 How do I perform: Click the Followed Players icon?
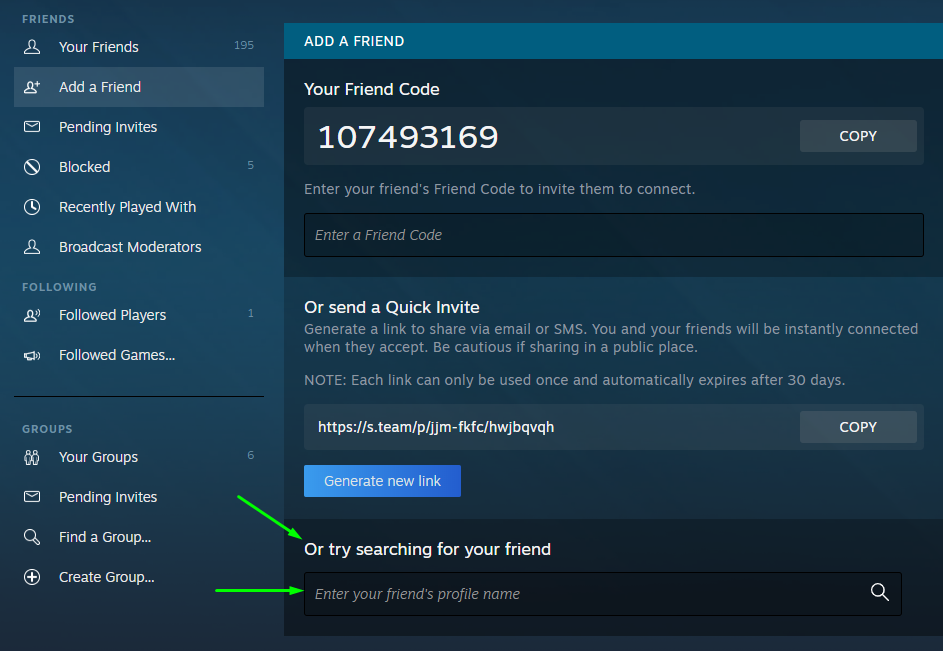(32, 315)
